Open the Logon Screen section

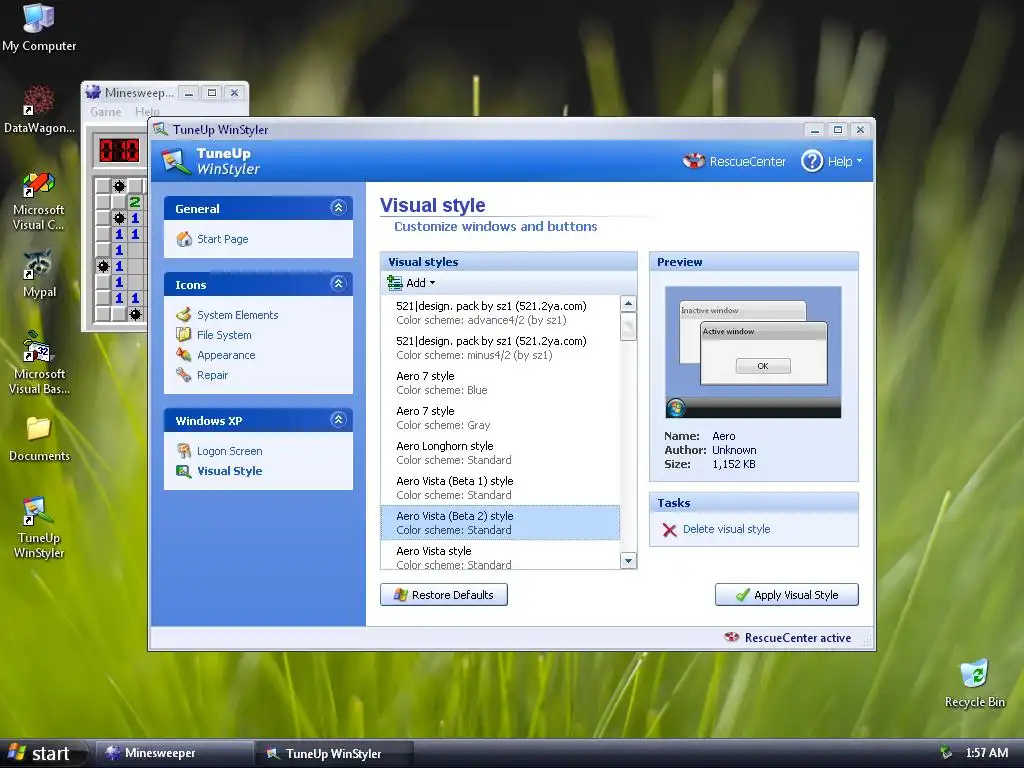coord(229,451)
